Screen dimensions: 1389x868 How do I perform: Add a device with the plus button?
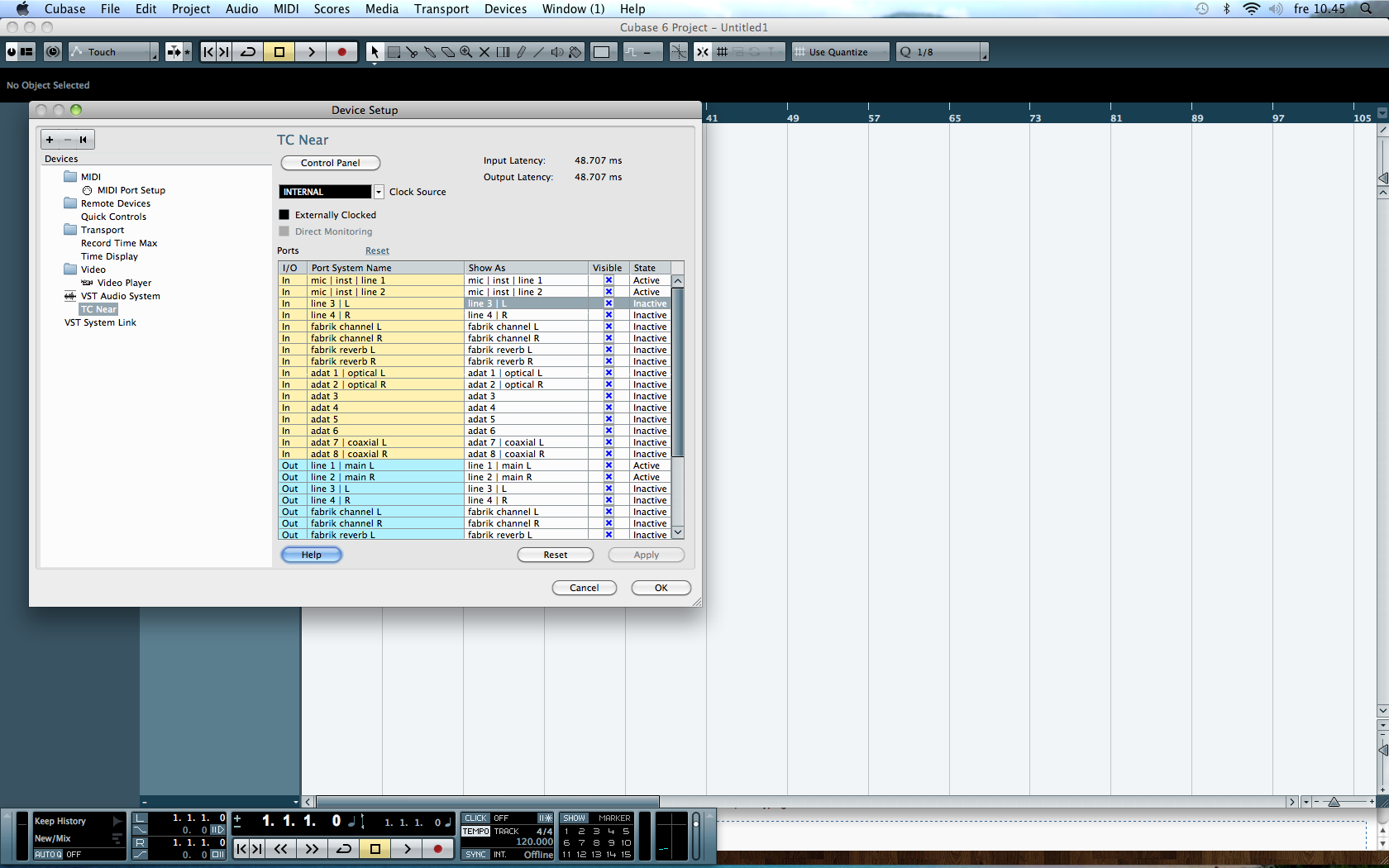tap(50, 140)
